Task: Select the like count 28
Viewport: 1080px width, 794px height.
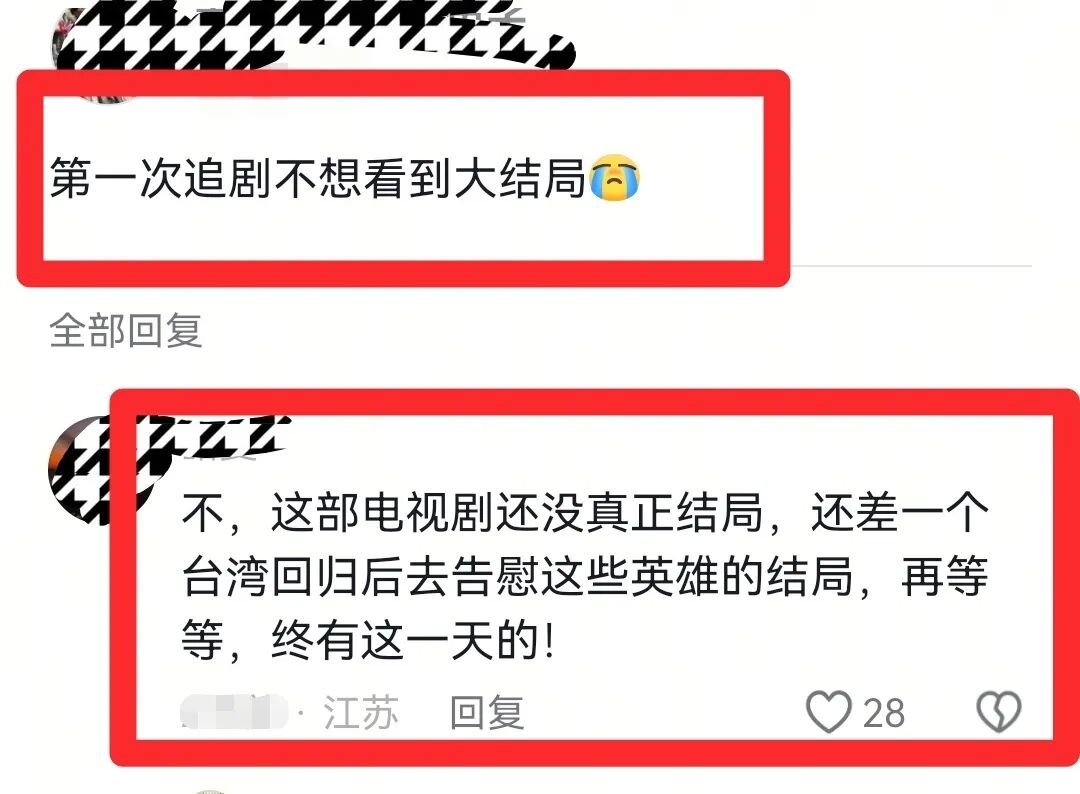Action: pyautogui.click(x=884, y=713)
